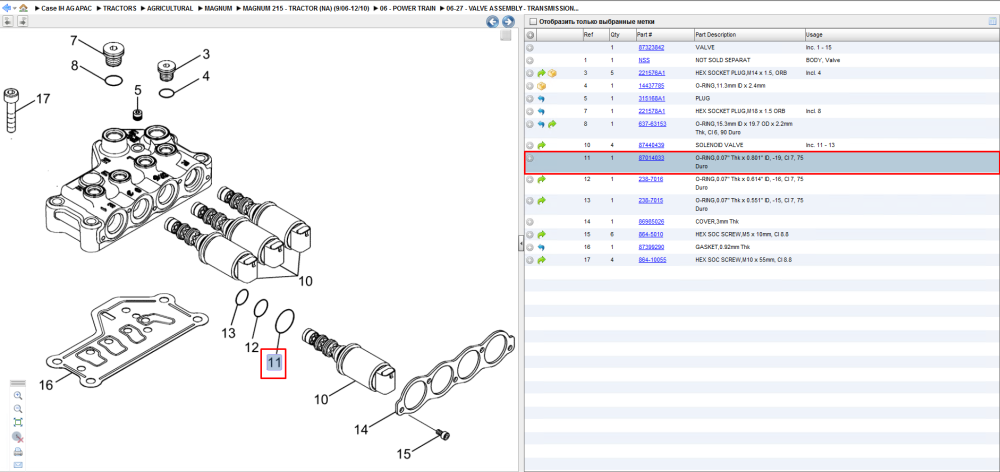The image size is (1000, 472).
Task: Zoom out on the parts diagram
Action: point(18,409)
